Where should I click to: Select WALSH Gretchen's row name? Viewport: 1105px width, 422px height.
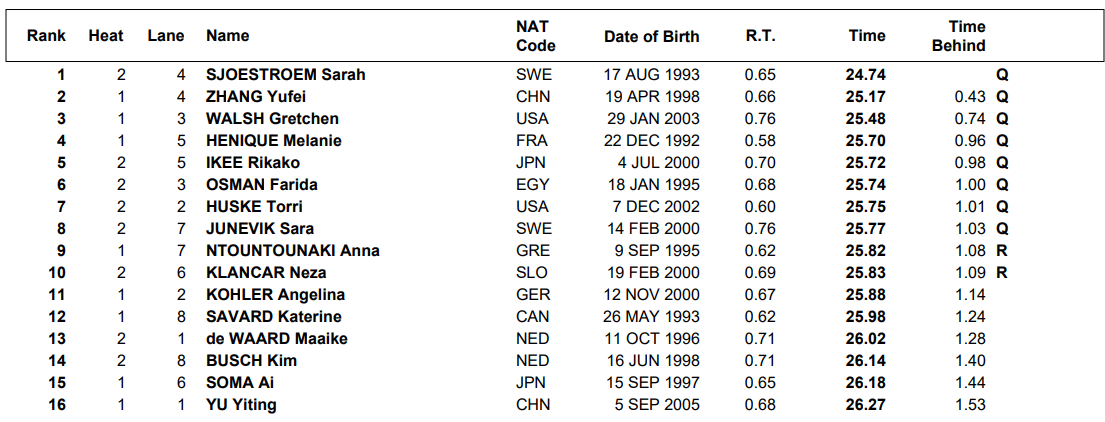[x=272, y=118]
